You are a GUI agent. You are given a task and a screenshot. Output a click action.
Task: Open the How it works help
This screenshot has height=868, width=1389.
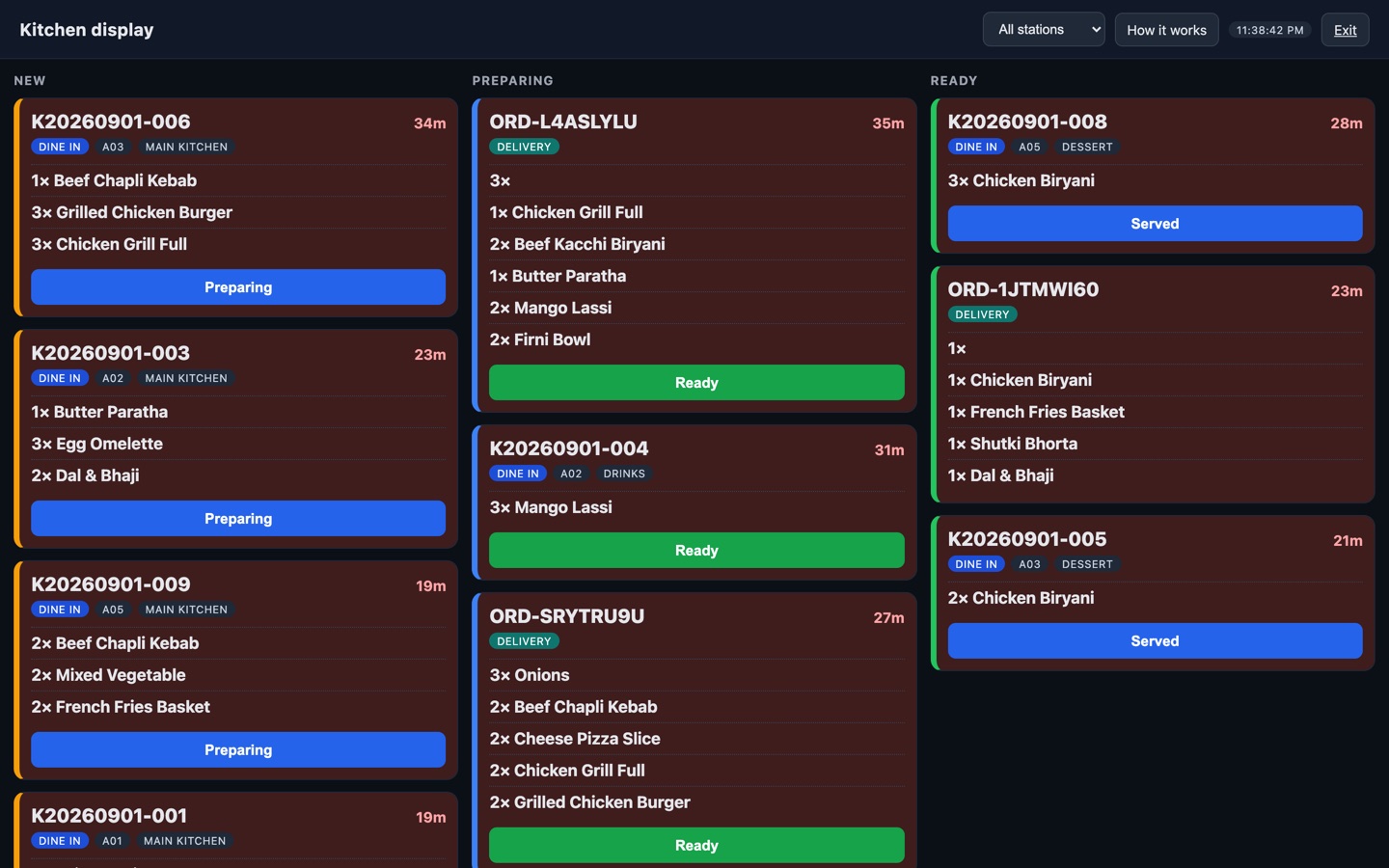coord(1166,30)
